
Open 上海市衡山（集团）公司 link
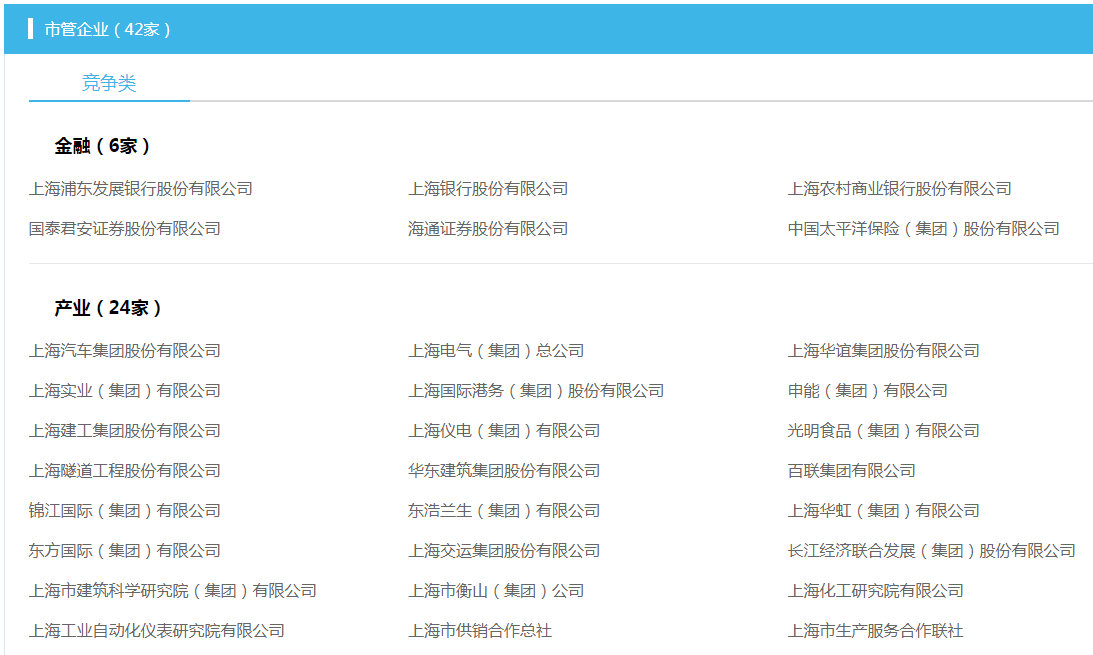coord(496,591)
